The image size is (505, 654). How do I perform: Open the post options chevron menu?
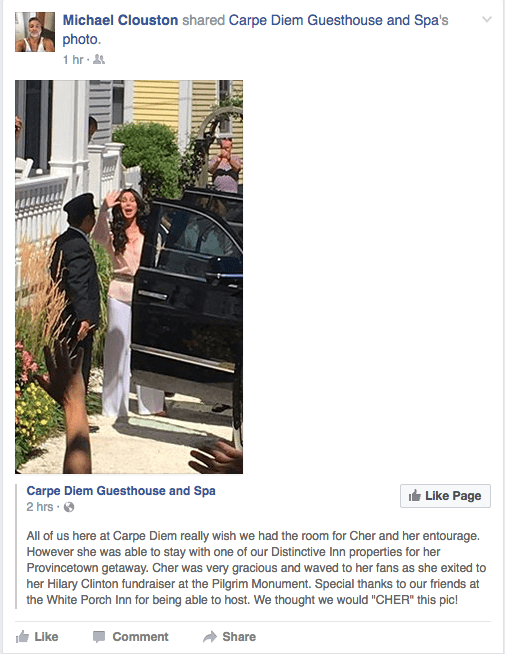pos(487,19)
